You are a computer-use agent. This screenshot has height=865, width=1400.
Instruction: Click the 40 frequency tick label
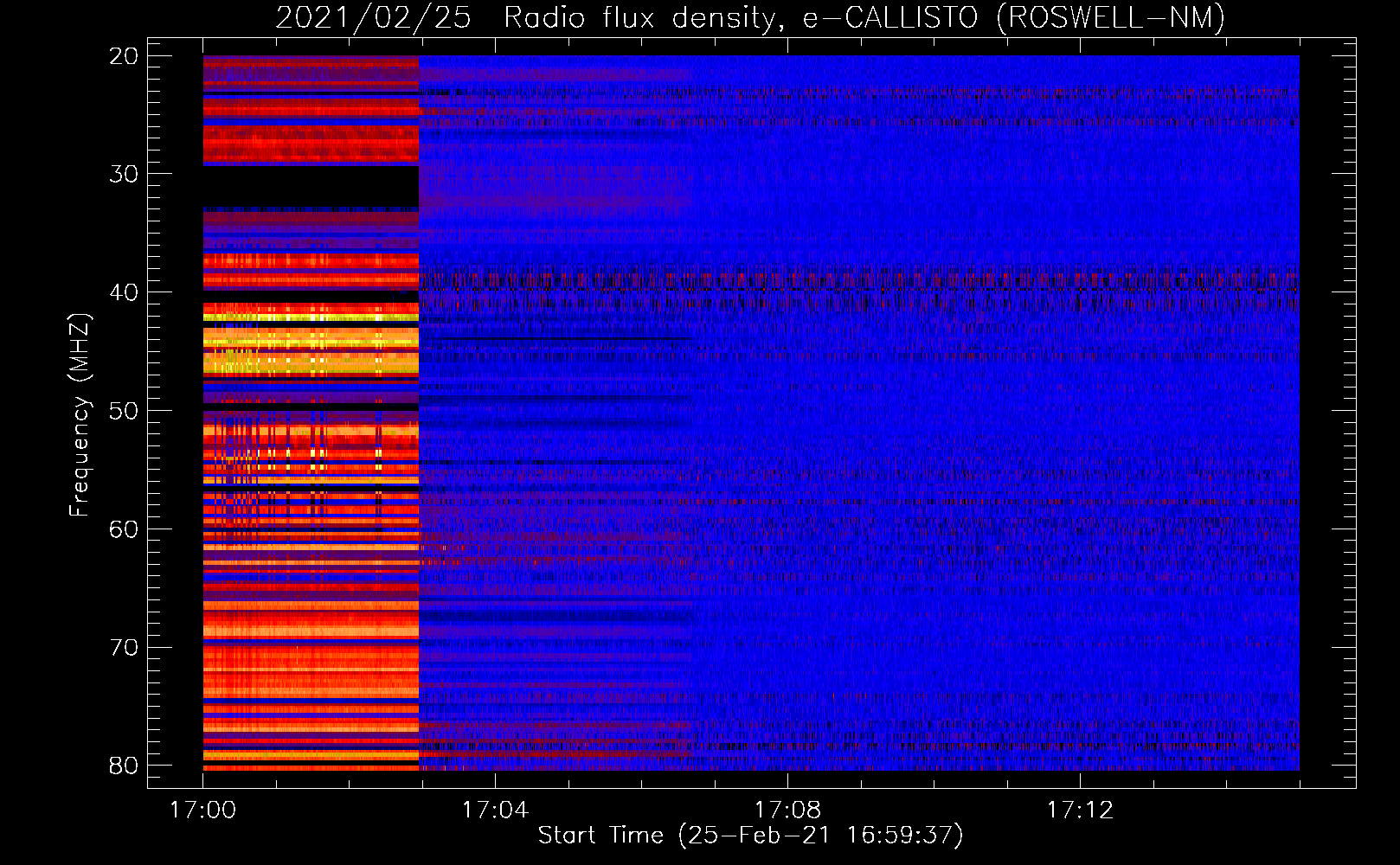125,292
